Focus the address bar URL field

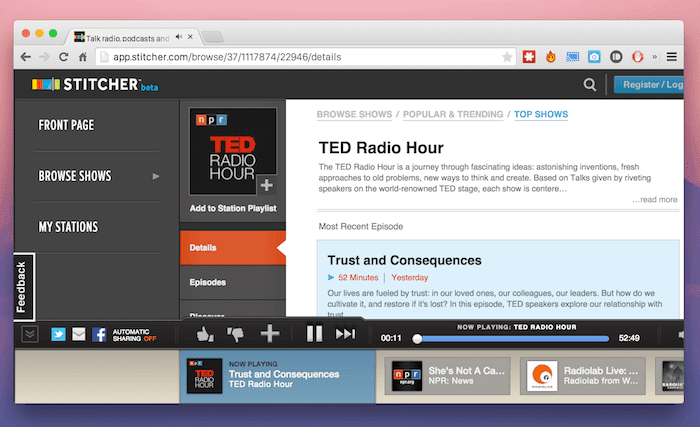(306, 57)
